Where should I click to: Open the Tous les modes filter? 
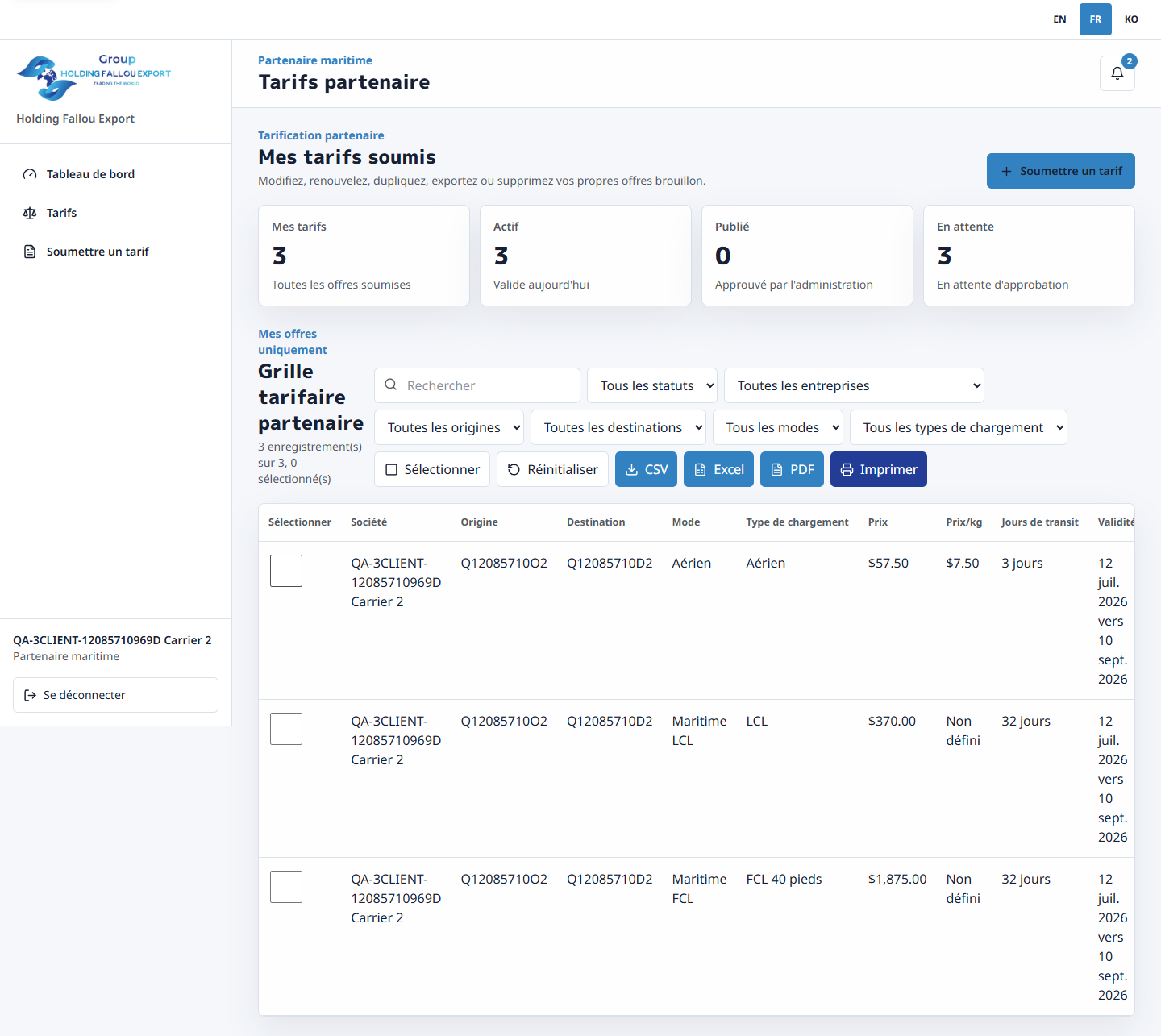778,427
